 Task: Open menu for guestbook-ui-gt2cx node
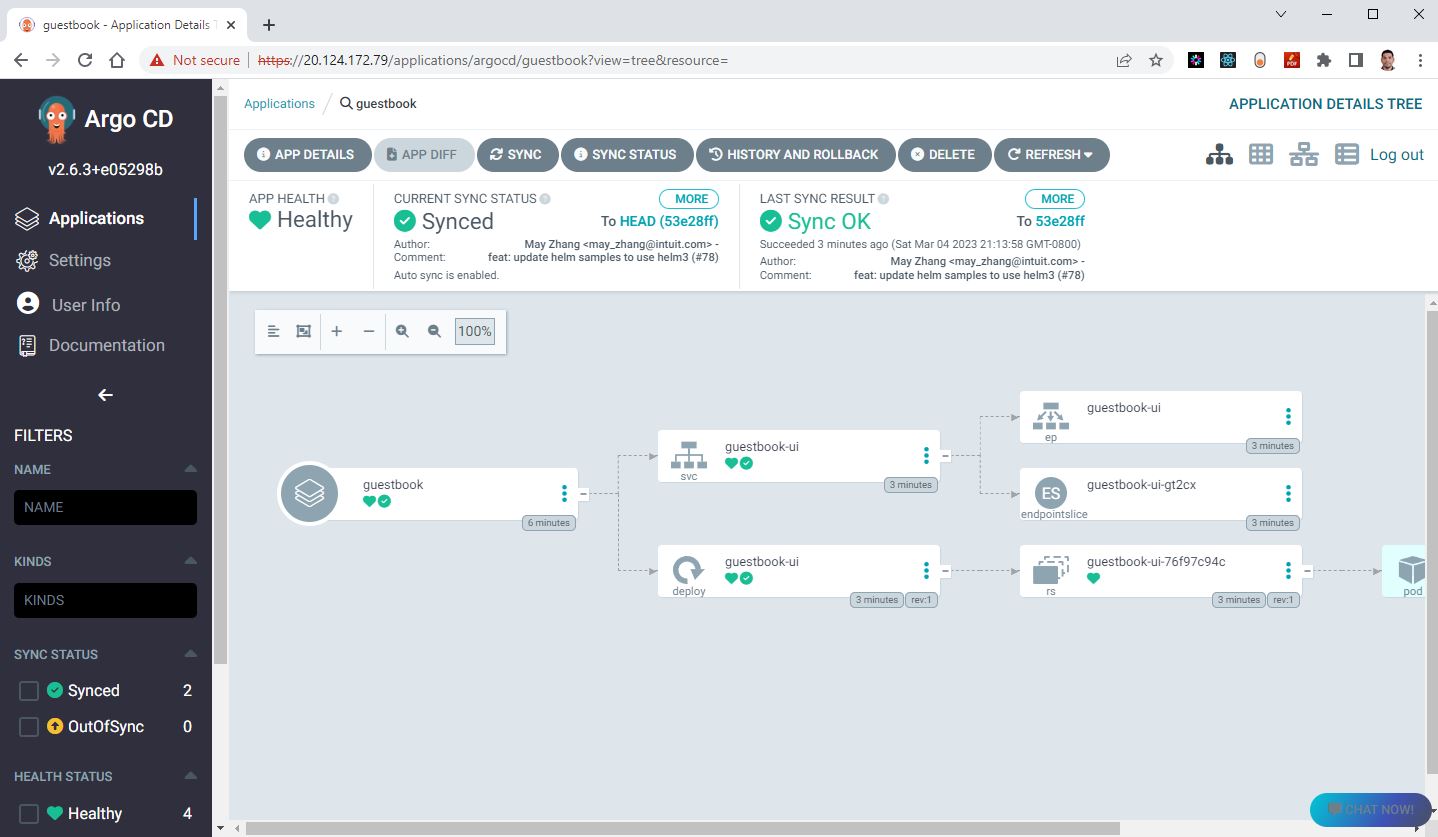pyautogui.click(x=1288, y=493)
